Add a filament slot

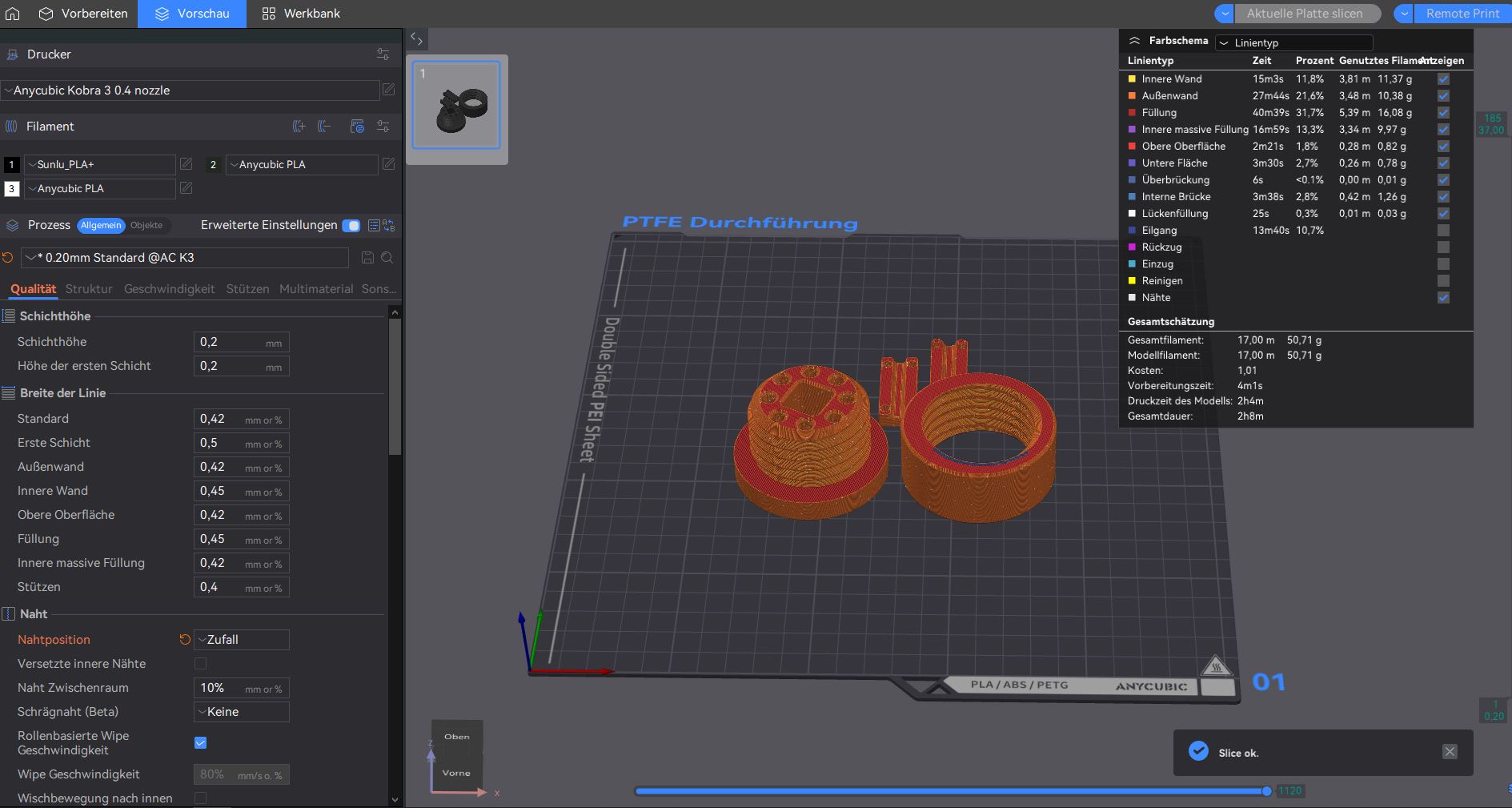point(299,127)
